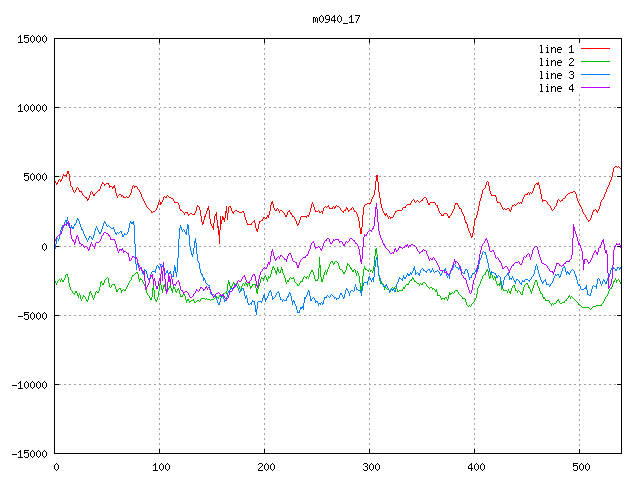
Task: Click the 5000 y-axis tick label
Action: pyautogui.click(x=35, y=177)
